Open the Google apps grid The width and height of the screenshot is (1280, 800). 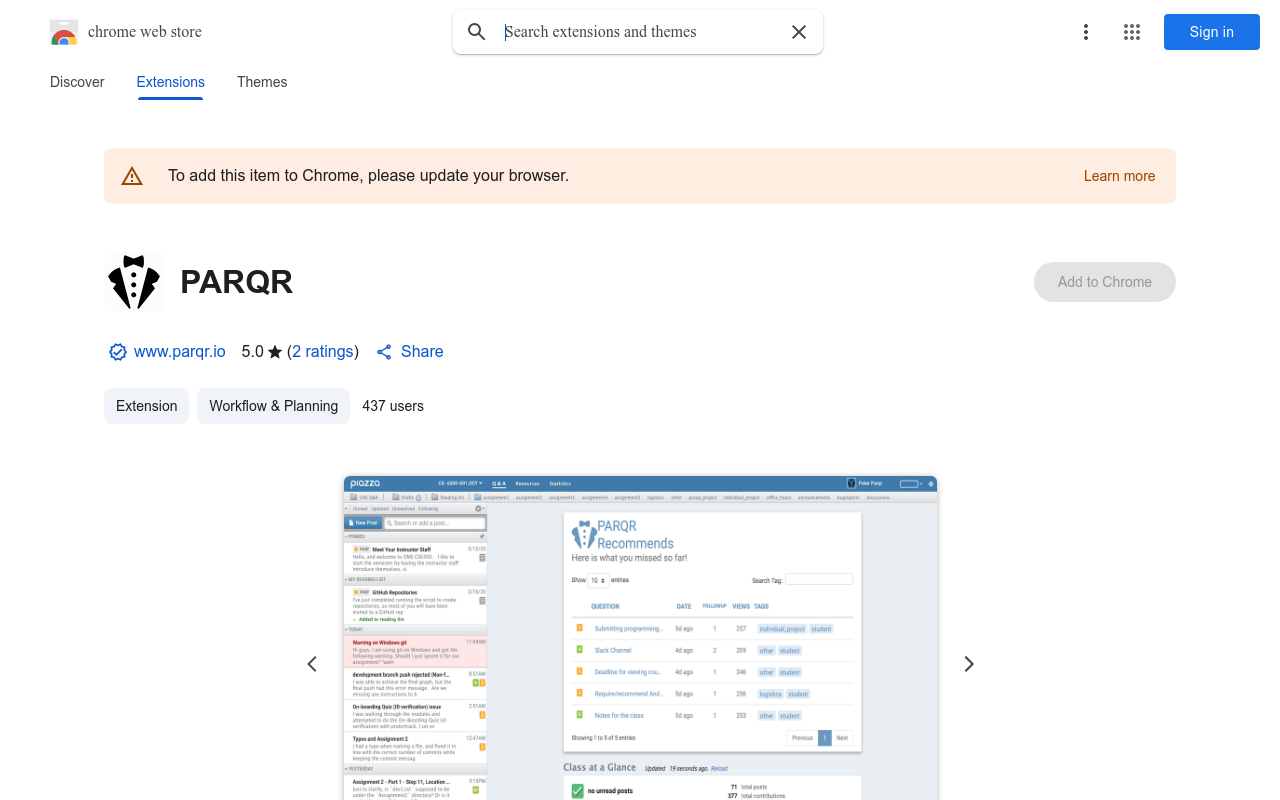click(1132, 32)
